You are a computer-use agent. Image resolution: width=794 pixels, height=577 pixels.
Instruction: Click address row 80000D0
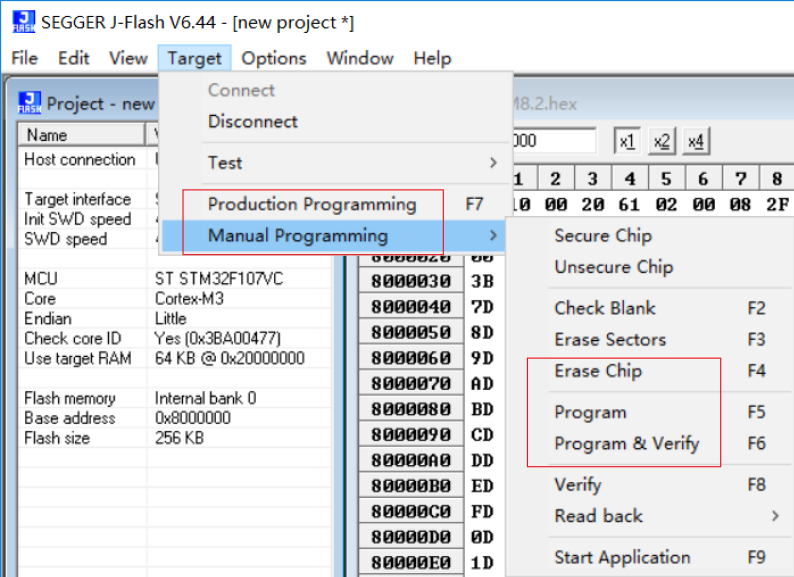click(411, 537)
